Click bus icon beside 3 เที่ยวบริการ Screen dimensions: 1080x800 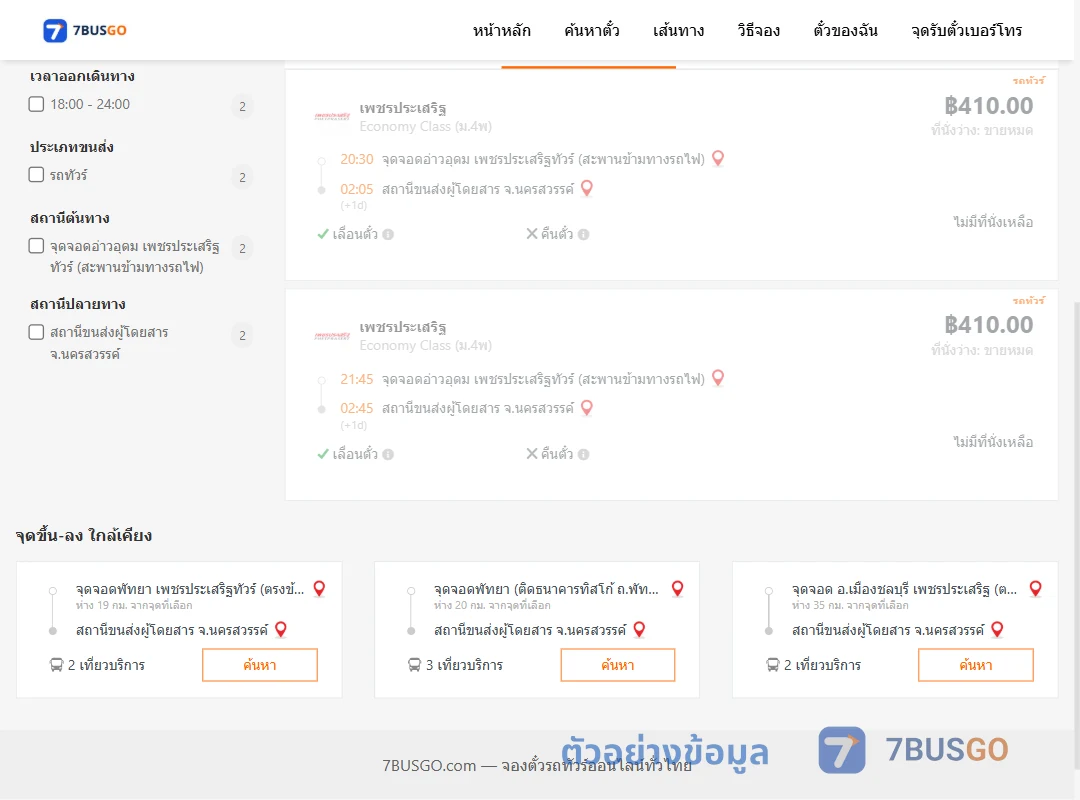click(x=414, y=665)
